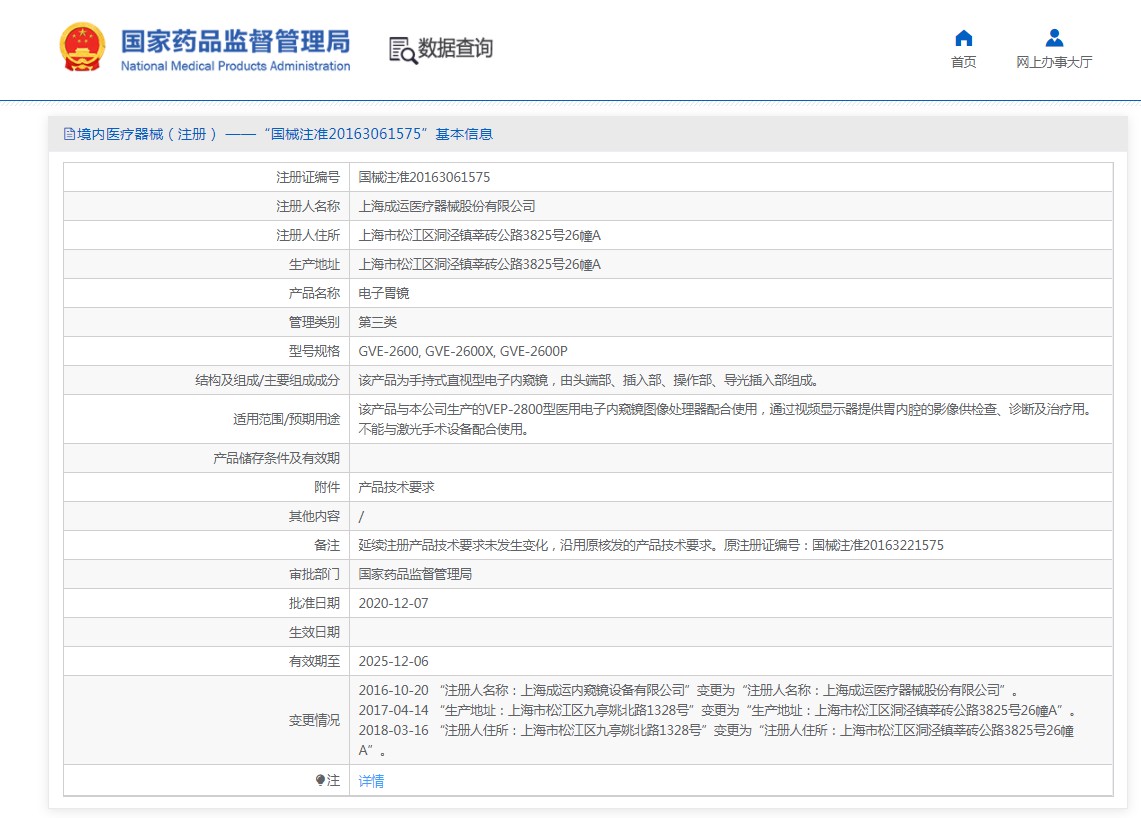
Task: Click the 批准日期 row label
Action: [x=314, y=603]
